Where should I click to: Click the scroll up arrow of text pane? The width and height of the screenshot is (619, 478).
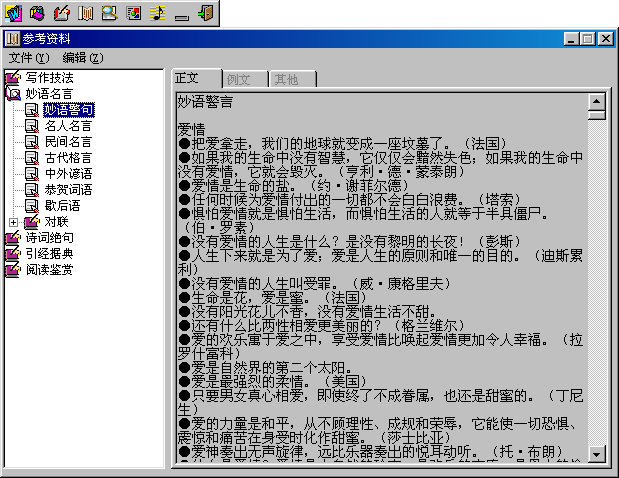tap(597, 102)
